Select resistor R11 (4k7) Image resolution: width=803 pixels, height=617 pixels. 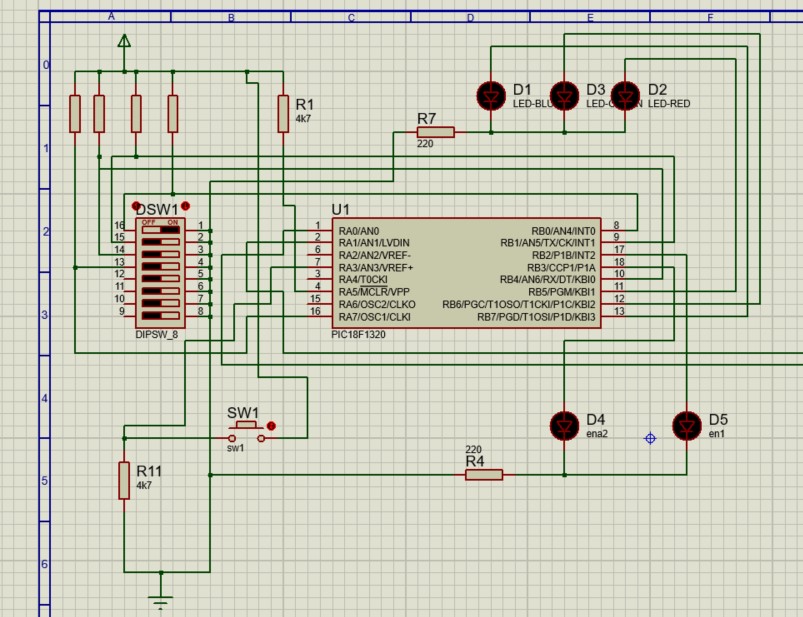(124, 479)
